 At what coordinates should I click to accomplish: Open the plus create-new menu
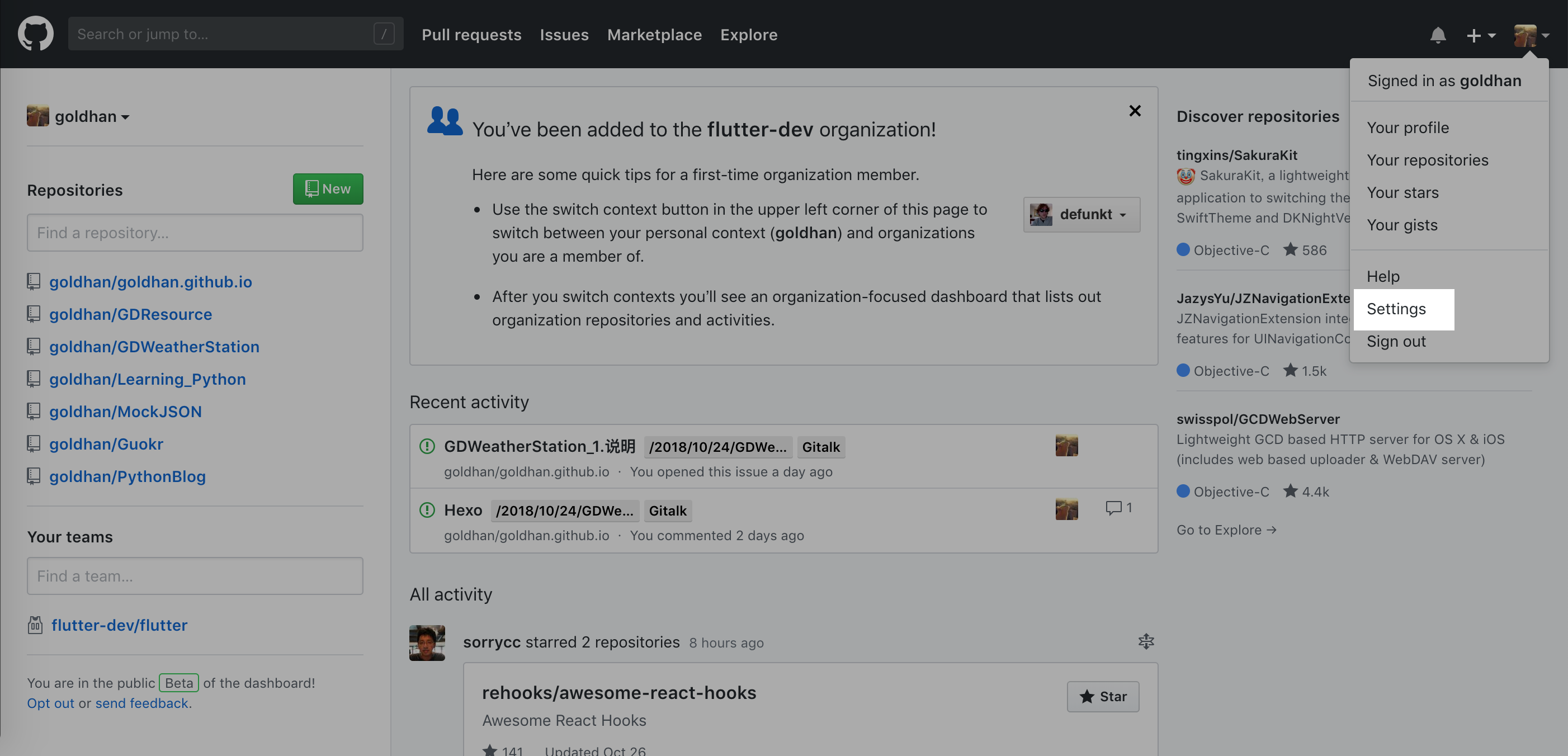tap(1480, 35)
